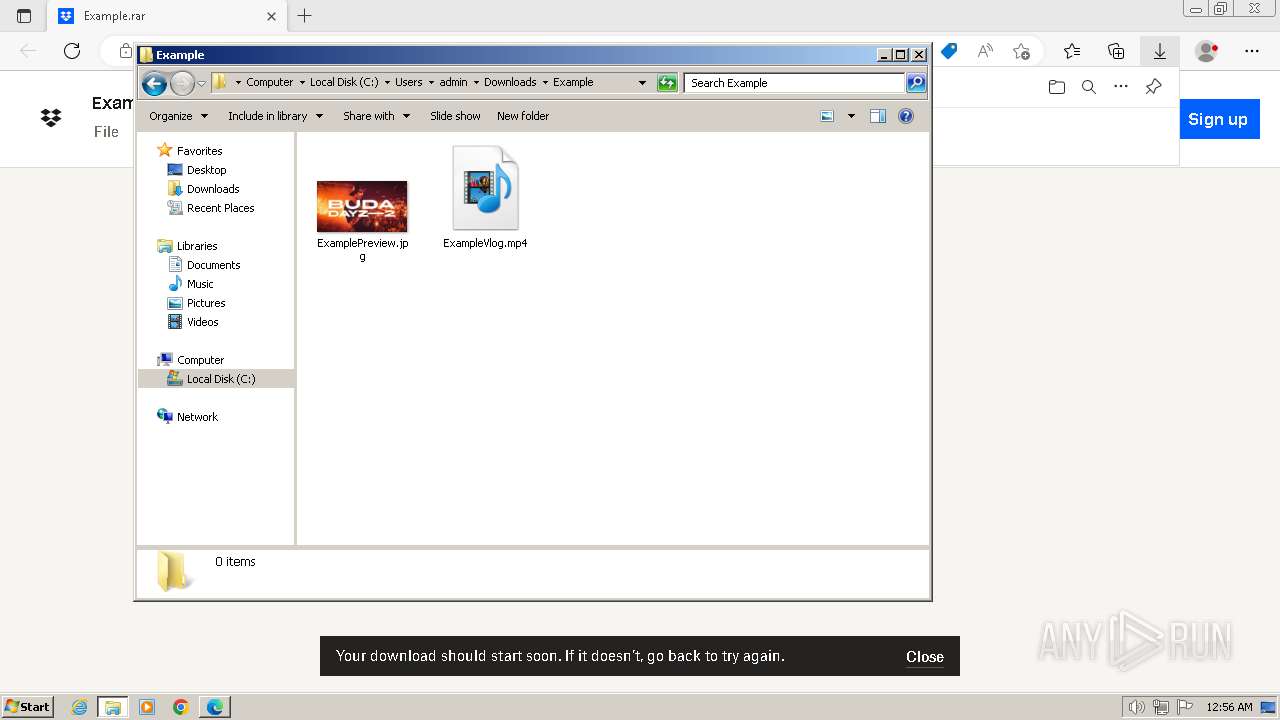Screen dimensions: 1280x720
Task: Expand the address bar history dropdown
Action: [642, 83]
